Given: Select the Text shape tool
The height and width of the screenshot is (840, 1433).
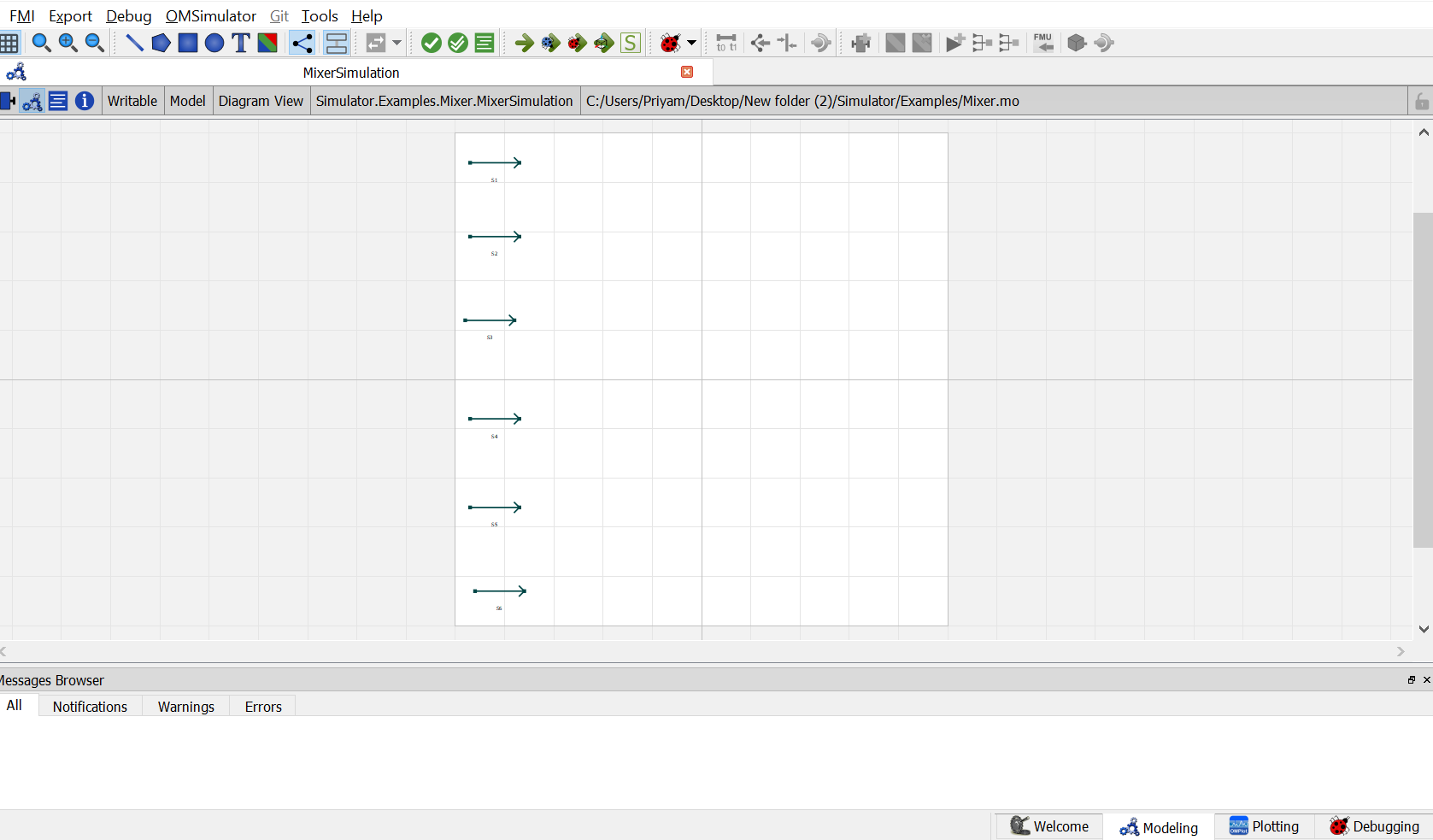Looking at the screenshot, I should 241,43.
